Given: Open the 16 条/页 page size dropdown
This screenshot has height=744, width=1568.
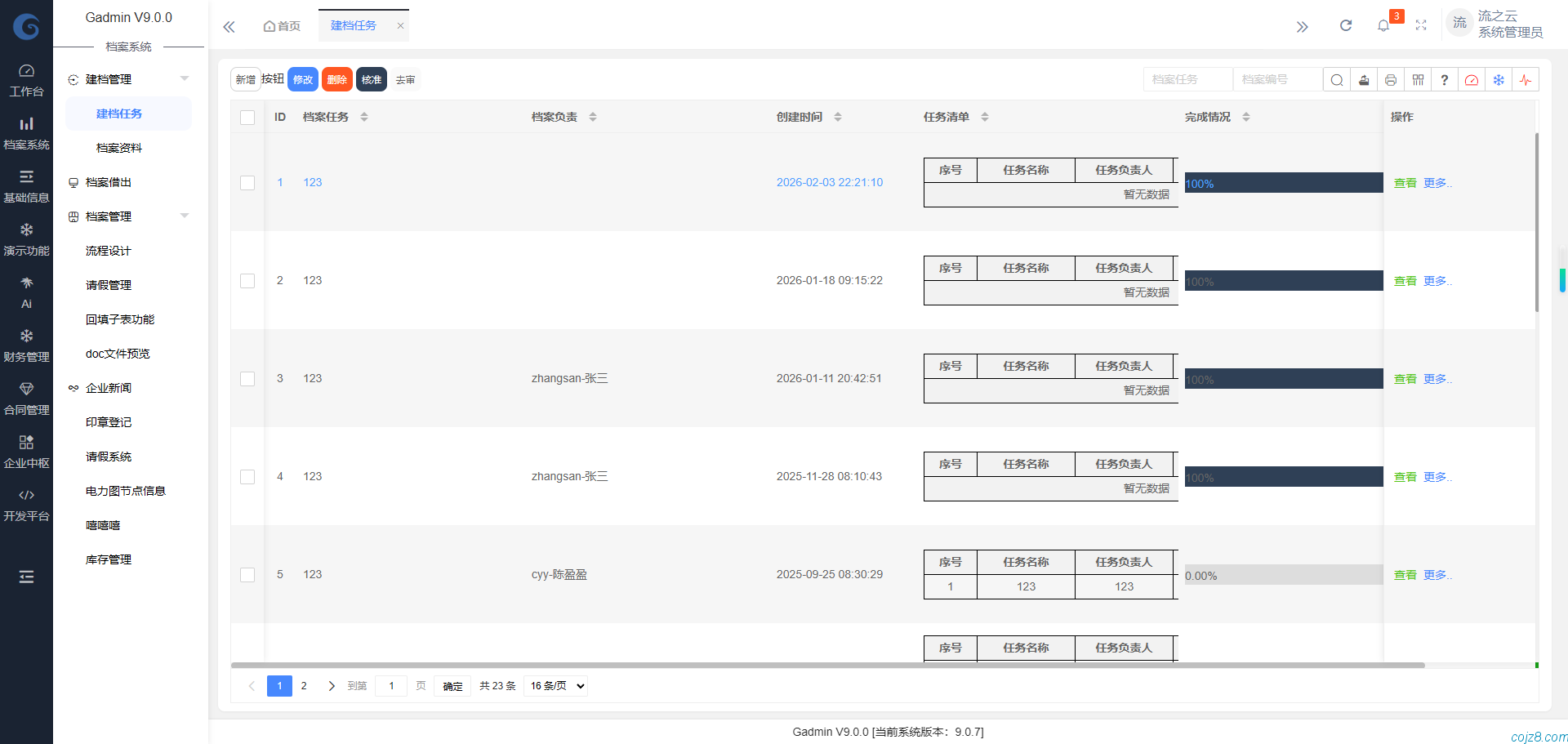Looking at the screenshot, I should 558,686.
